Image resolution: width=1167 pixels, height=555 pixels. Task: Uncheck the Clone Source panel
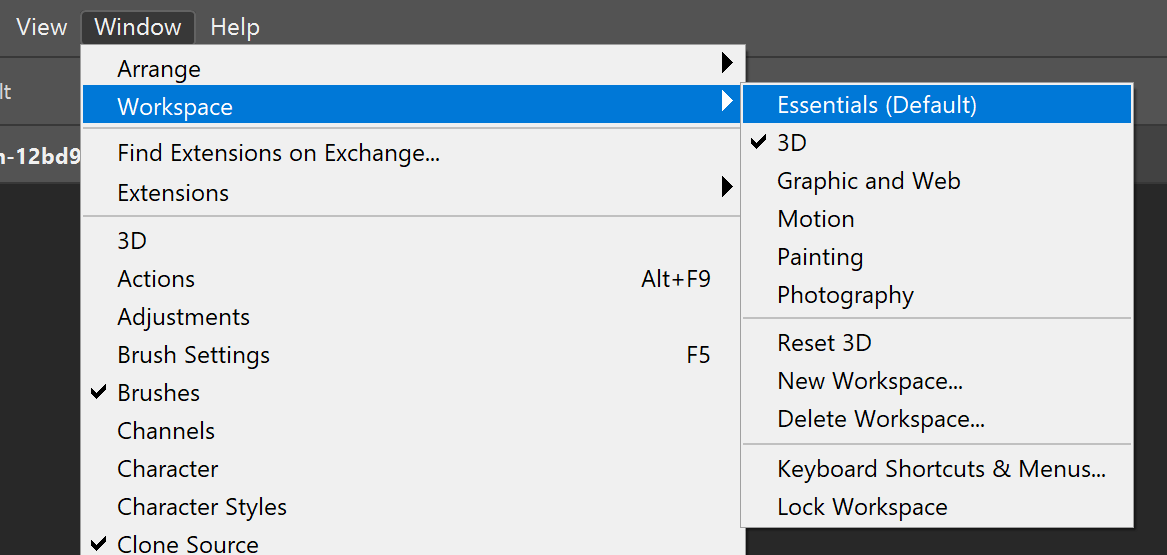(187, 544)
